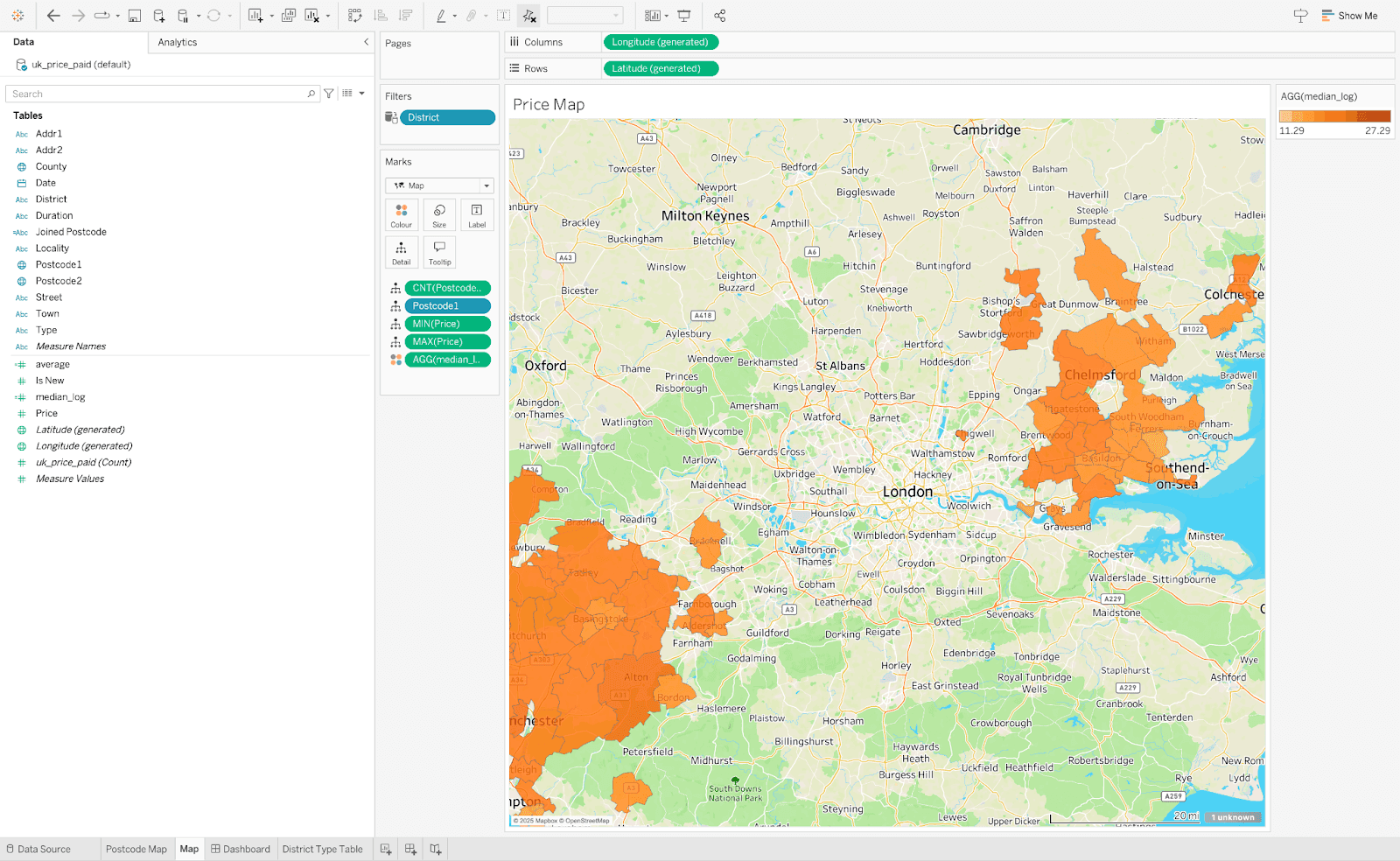This screenshot has width=1400, height=861.
Task: Open the Size marks card
Action: pyautogui.click(x=439, y=215)
